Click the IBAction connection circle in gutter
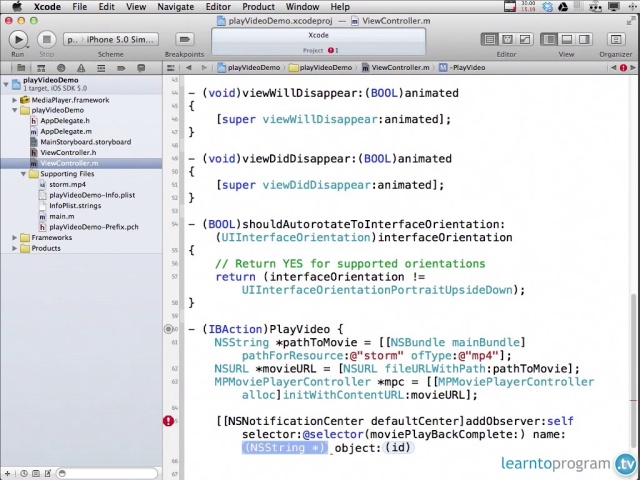 [x=168, y=329]
